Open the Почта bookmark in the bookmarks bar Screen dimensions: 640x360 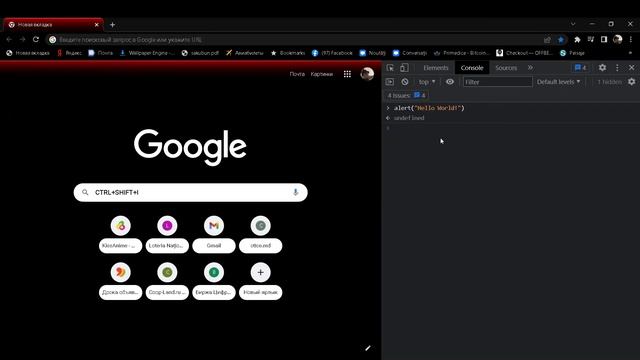tap(100, 53)
